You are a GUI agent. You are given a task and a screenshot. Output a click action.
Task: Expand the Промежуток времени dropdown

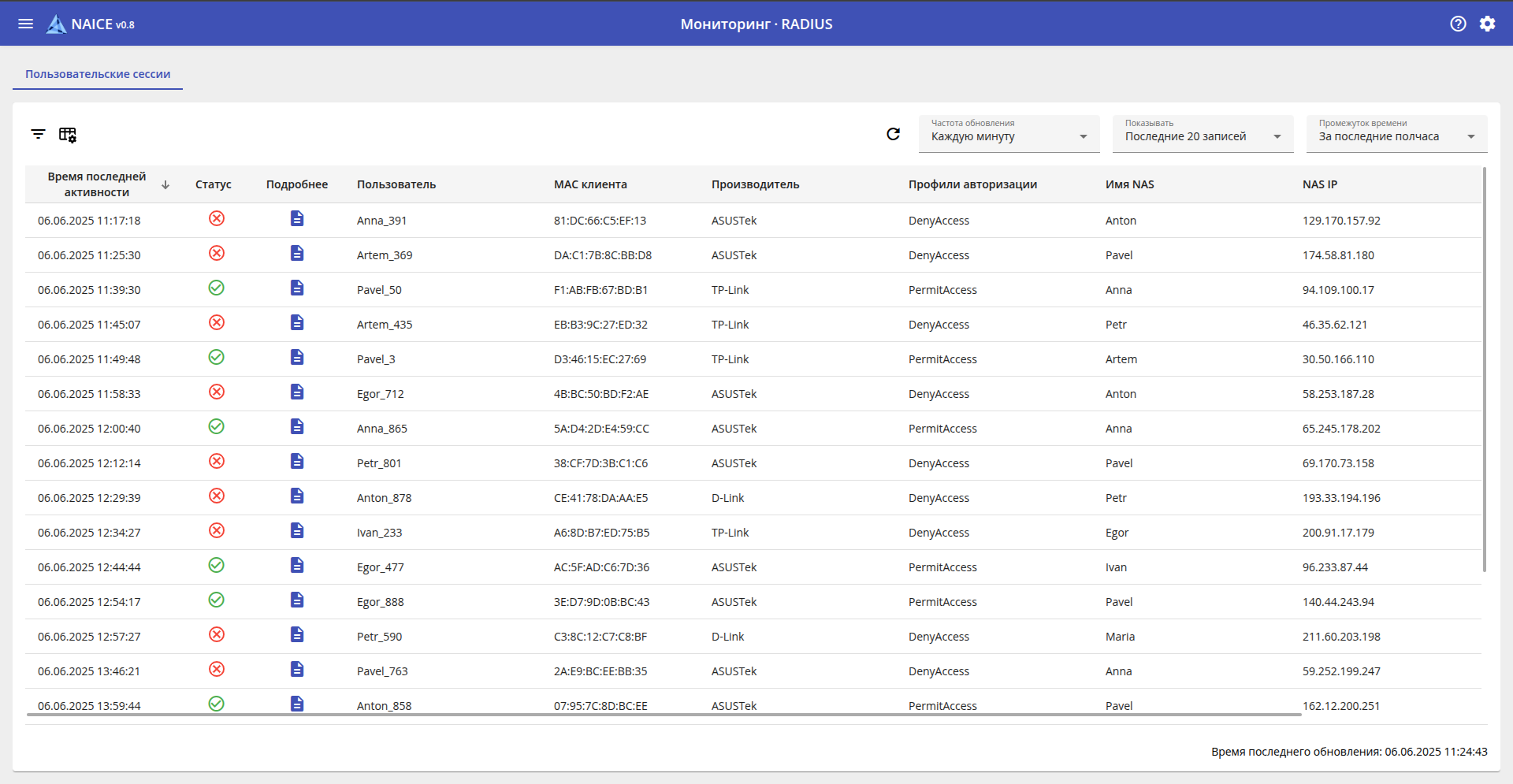pos(1396,135)
